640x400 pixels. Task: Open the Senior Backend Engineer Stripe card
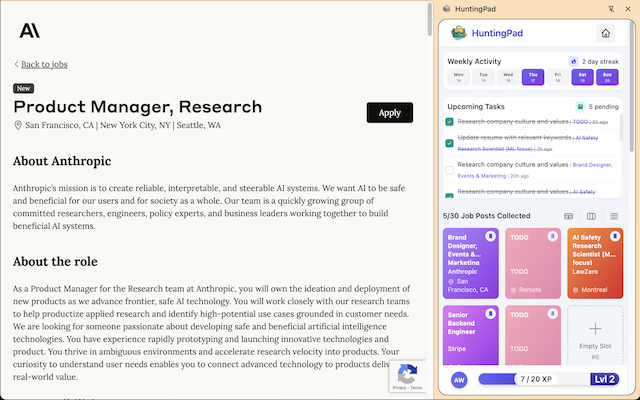(x=470, y=335)
